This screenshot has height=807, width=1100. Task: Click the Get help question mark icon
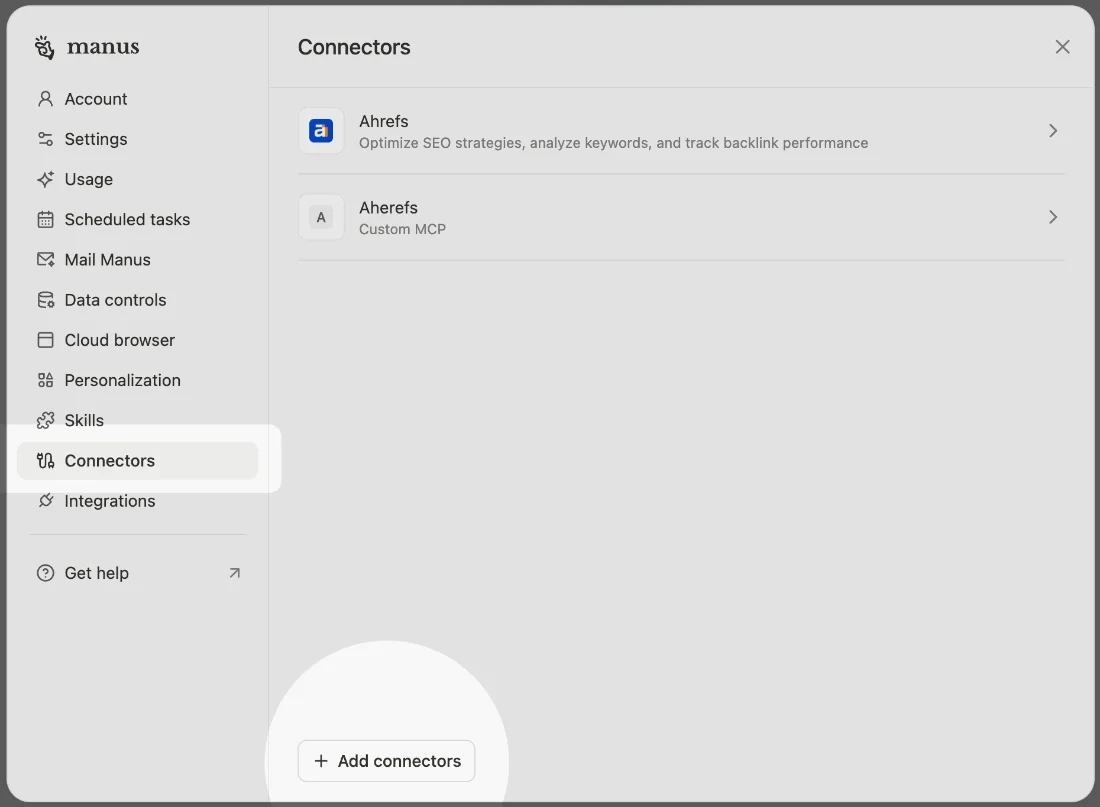(x=46, y=573)
